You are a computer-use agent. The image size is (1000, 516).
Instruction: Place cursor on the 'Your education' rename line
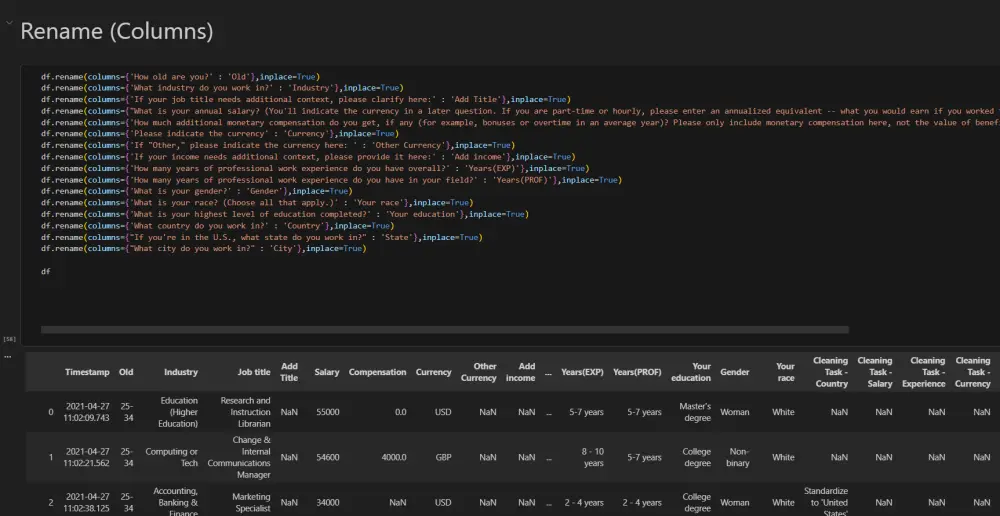(285, 214)
